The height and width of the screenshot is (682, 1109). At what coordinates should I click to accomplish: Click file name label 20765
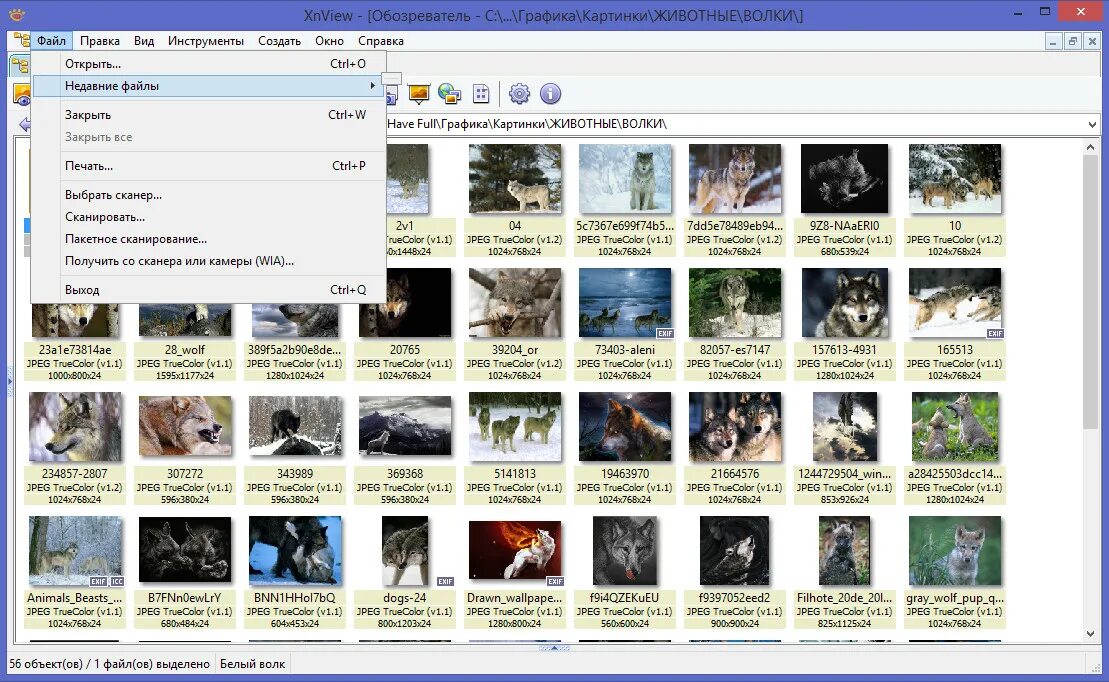coord(405,350)
